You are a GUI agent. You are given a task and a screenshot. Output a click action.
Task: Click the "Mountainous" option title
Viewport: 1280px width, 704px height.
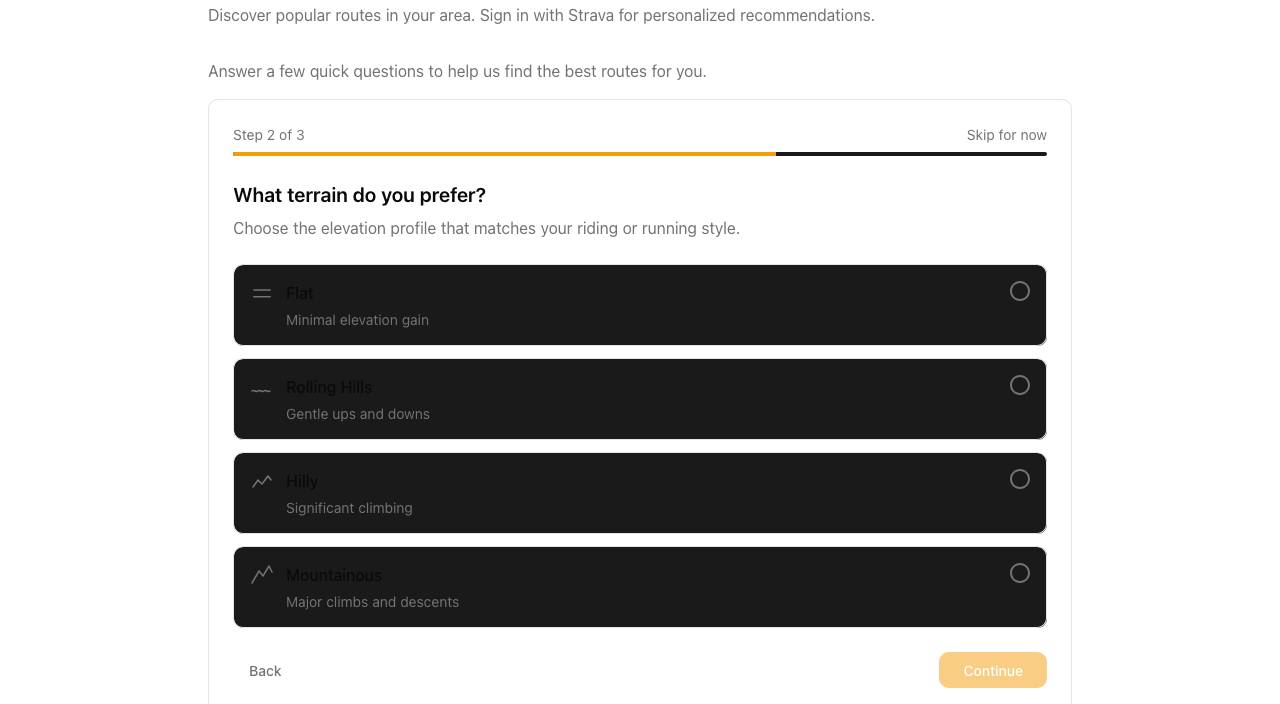click(x=334, y=575)
